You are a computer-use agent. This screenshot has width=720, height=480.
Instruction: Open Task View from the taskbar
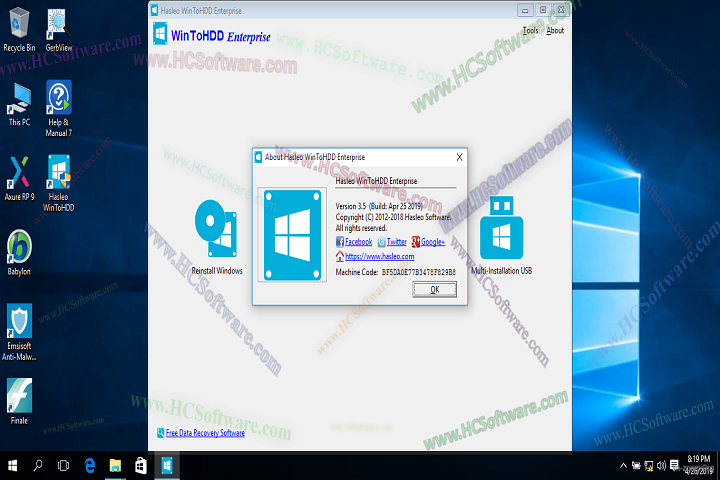(x=63, y=466)
